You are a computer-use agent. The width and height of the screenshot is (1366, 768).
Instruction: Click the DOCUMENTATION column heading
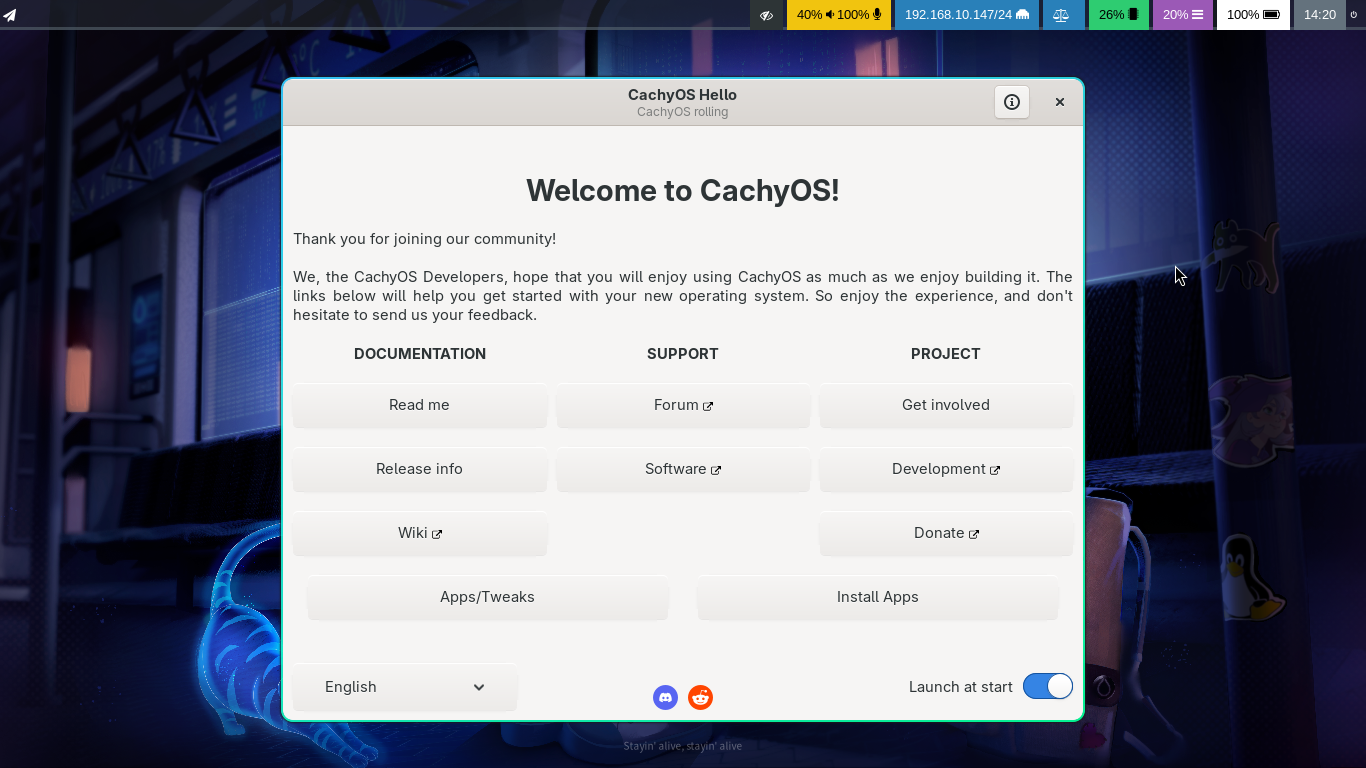point(420,354)
